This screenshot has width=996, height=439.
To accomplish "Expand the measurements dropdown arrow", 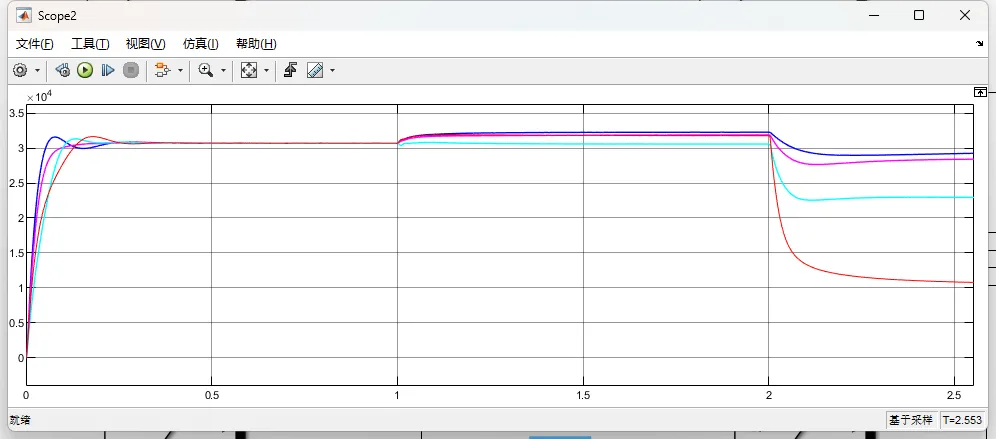I will (x=332, y=70).
